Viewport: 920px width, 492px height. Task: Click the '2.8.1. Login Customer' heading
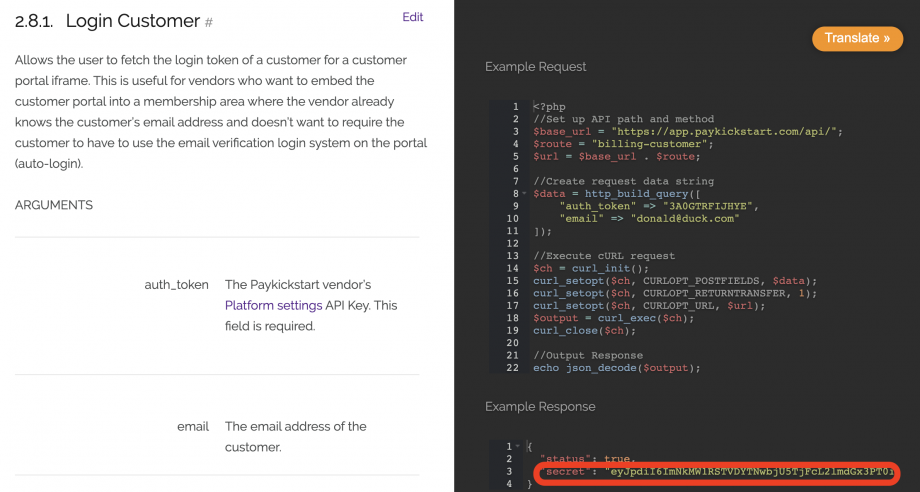pos(107,21)
